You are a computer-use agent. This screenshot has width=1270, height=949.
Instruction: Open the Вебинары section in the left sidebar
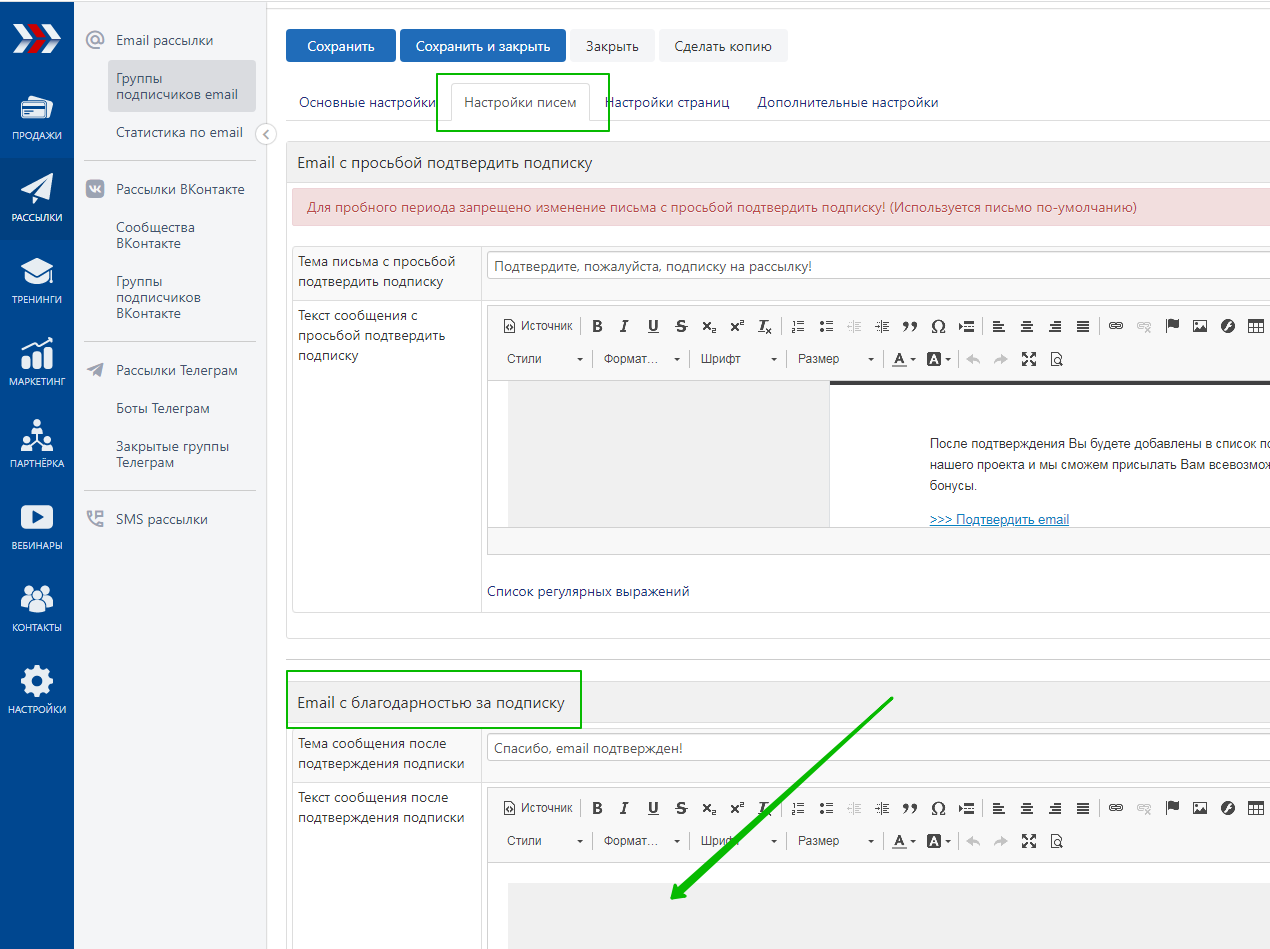(37, 526)
